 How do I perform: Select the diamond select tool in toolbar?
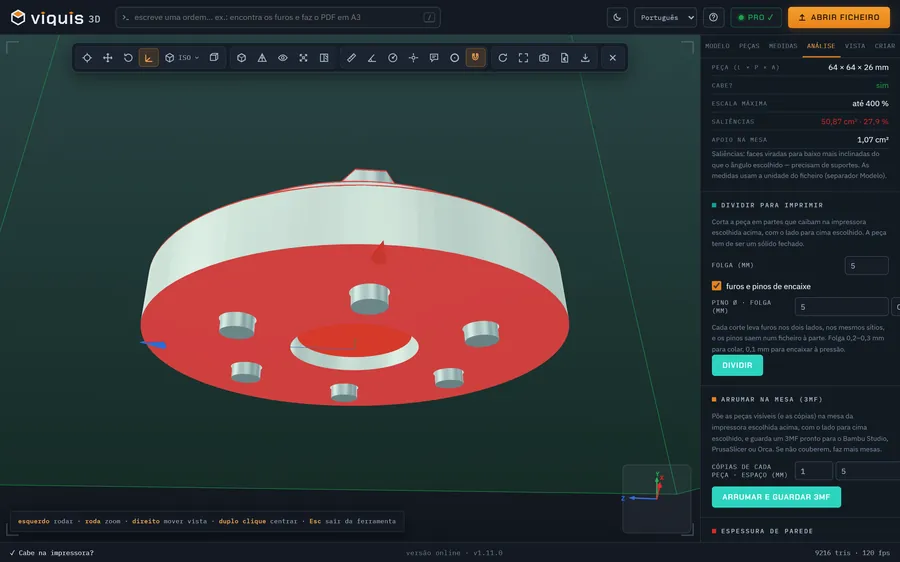point(87,57)
